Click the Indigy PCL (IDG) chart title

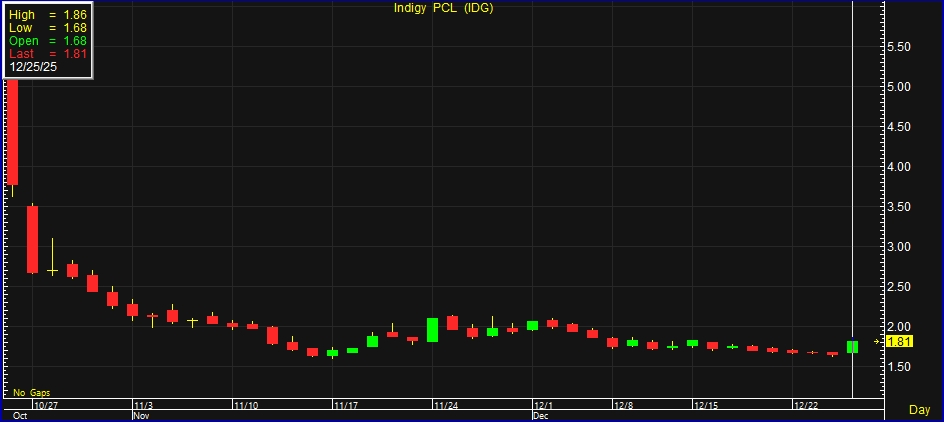pyautogui.click(x=443, y=8)
